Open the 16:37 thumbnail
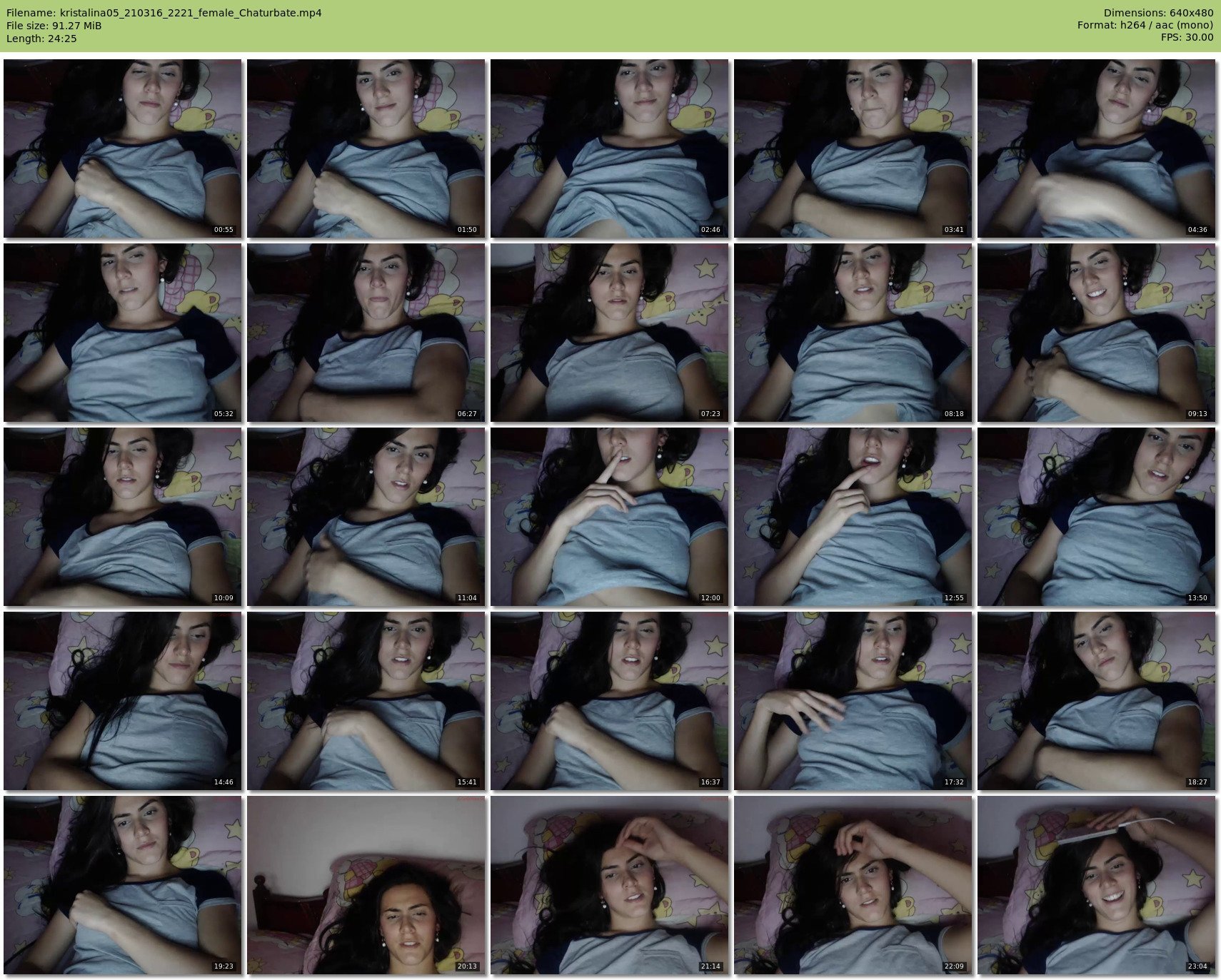This screenshot has height=980, width=1221. (x=609, y=701)
